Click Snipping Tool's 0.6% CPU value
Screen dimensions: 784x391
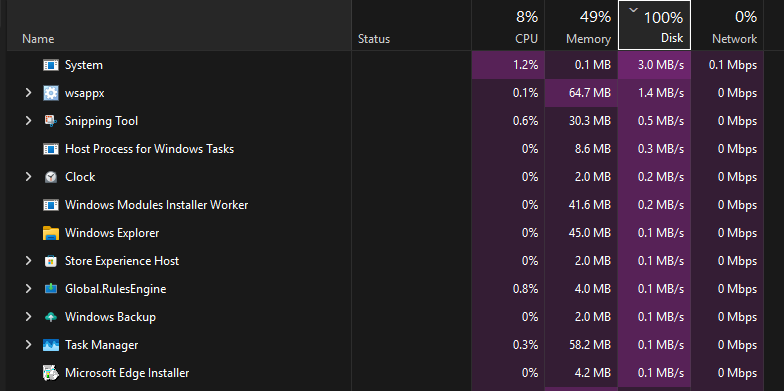(x=526, y=121)
